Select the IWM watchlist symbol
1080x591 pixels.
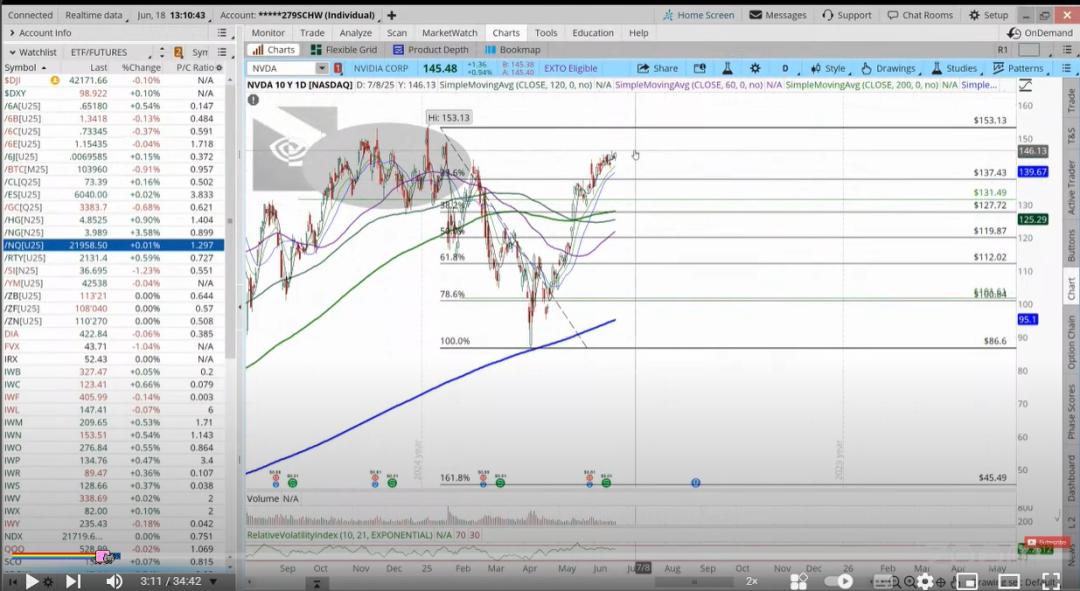tap(13, 422)
